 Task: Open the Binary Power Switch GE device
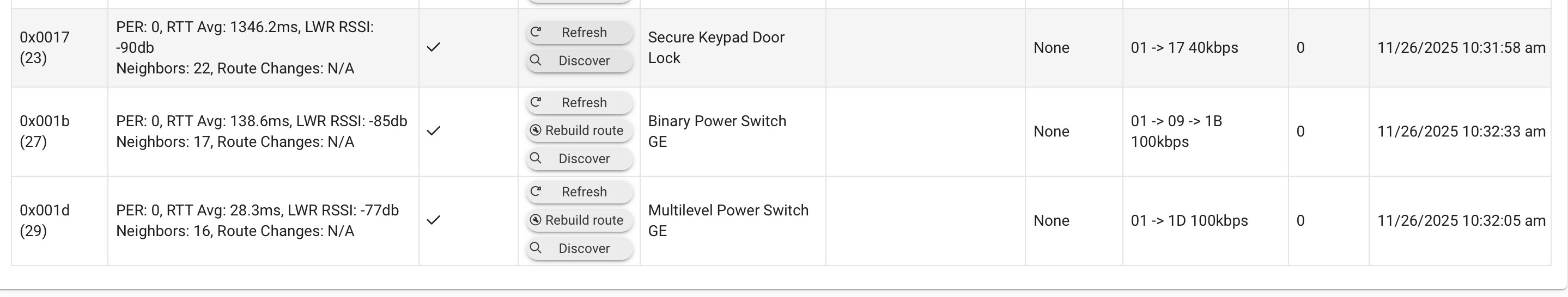(716, 131)
